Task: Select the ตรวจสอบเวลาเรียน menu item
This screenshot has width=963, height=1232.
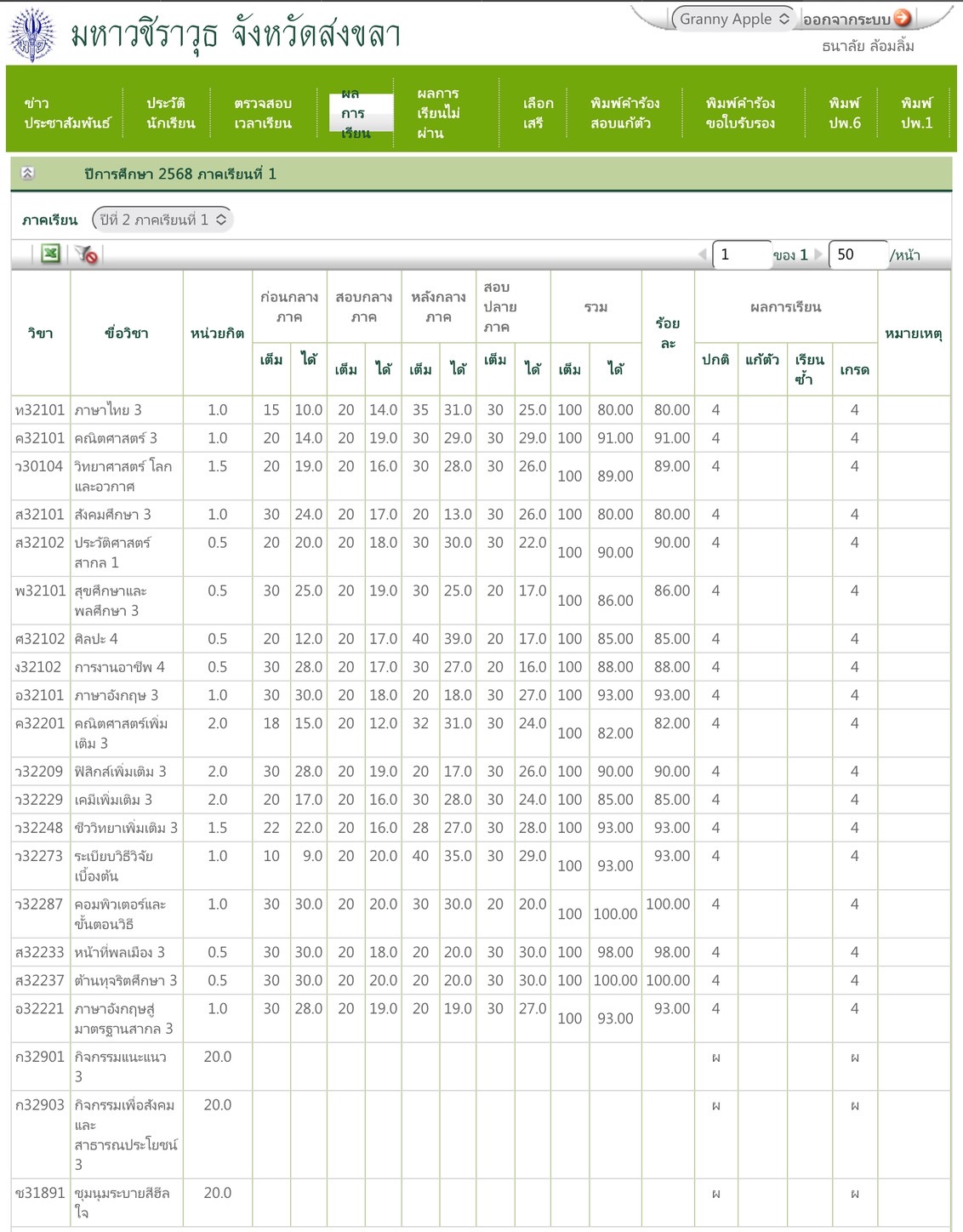Action: (x=263, y=113)
